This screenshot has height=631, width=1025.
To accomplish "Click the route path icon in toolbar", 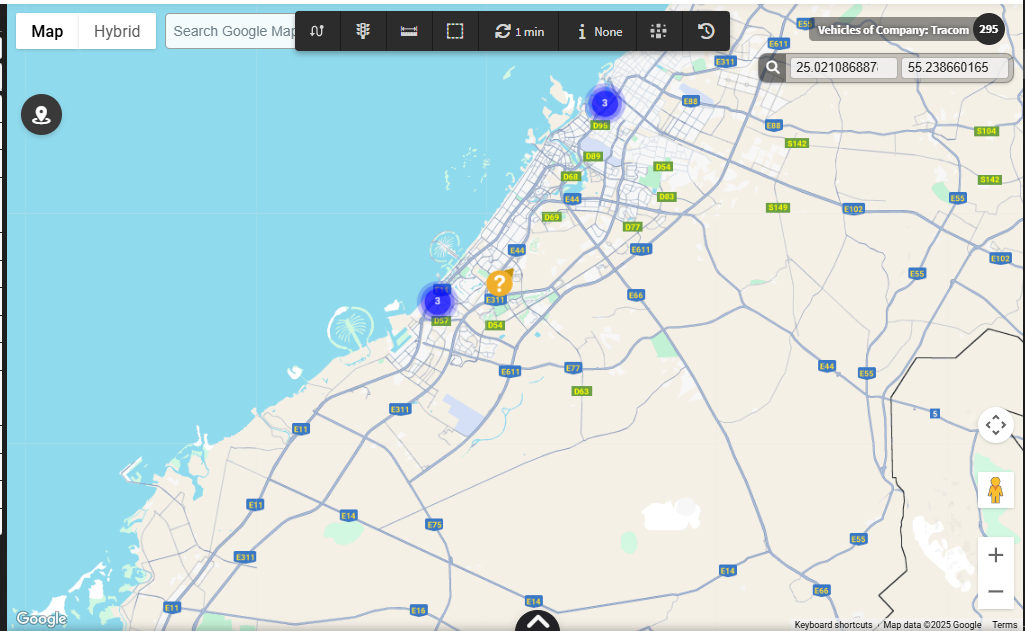I will coord(317,31).
